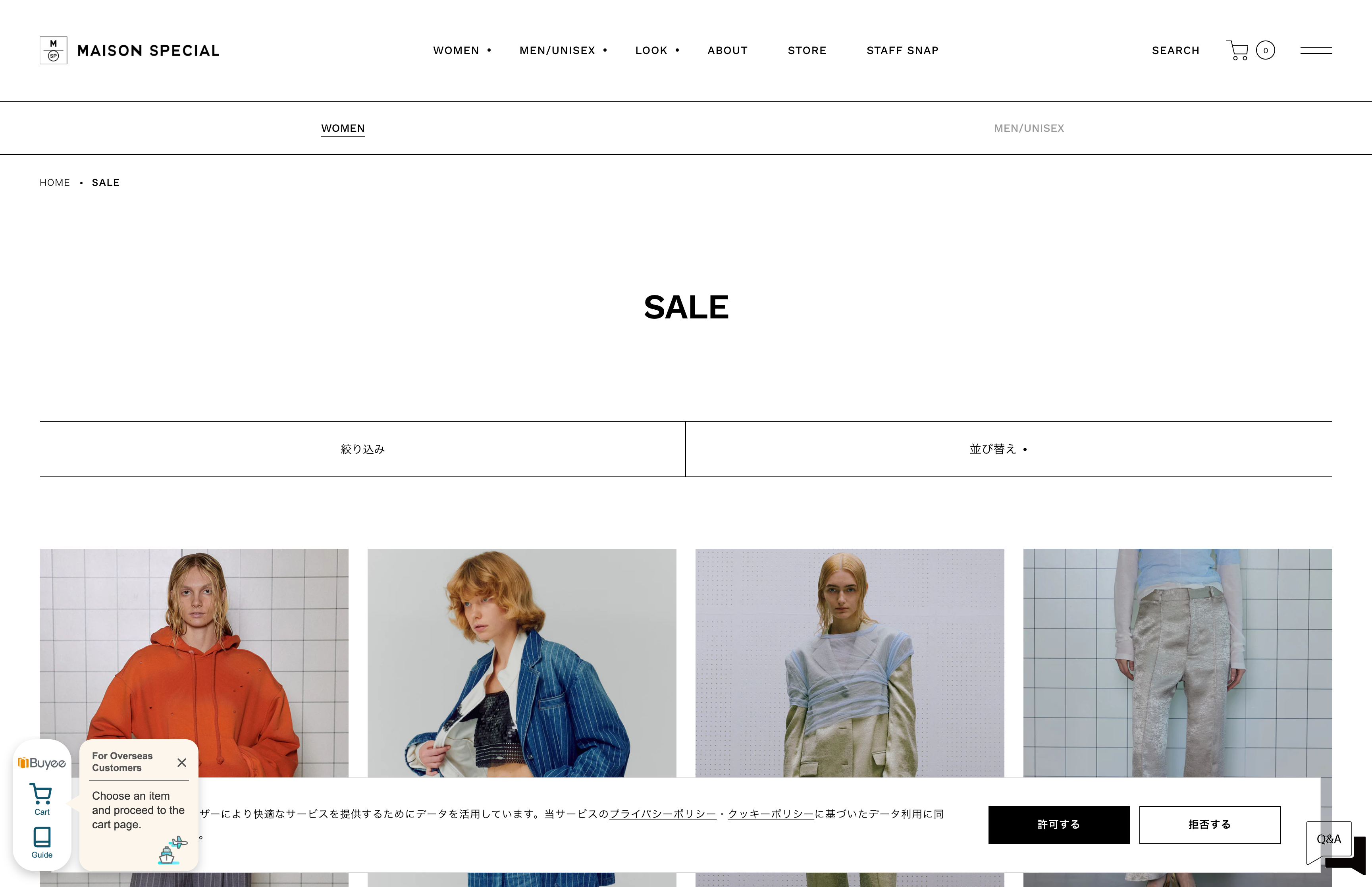Click the Maison Special logo
Screen dimensions: 1372x887
[129, 51]
